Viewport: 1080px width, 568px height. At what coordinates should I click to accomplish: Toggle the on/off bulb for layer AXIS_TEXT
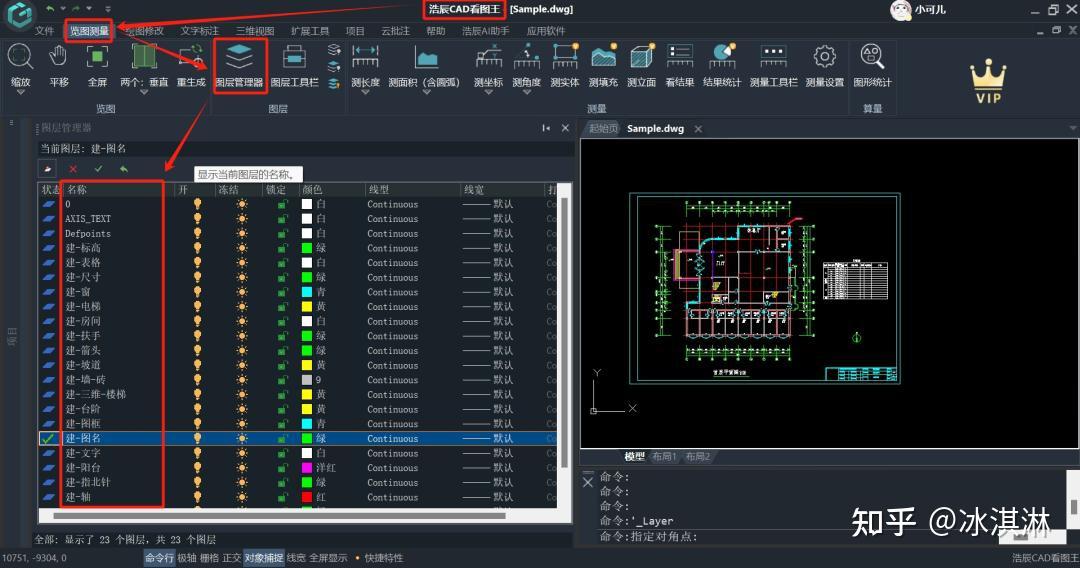point(198,218)
